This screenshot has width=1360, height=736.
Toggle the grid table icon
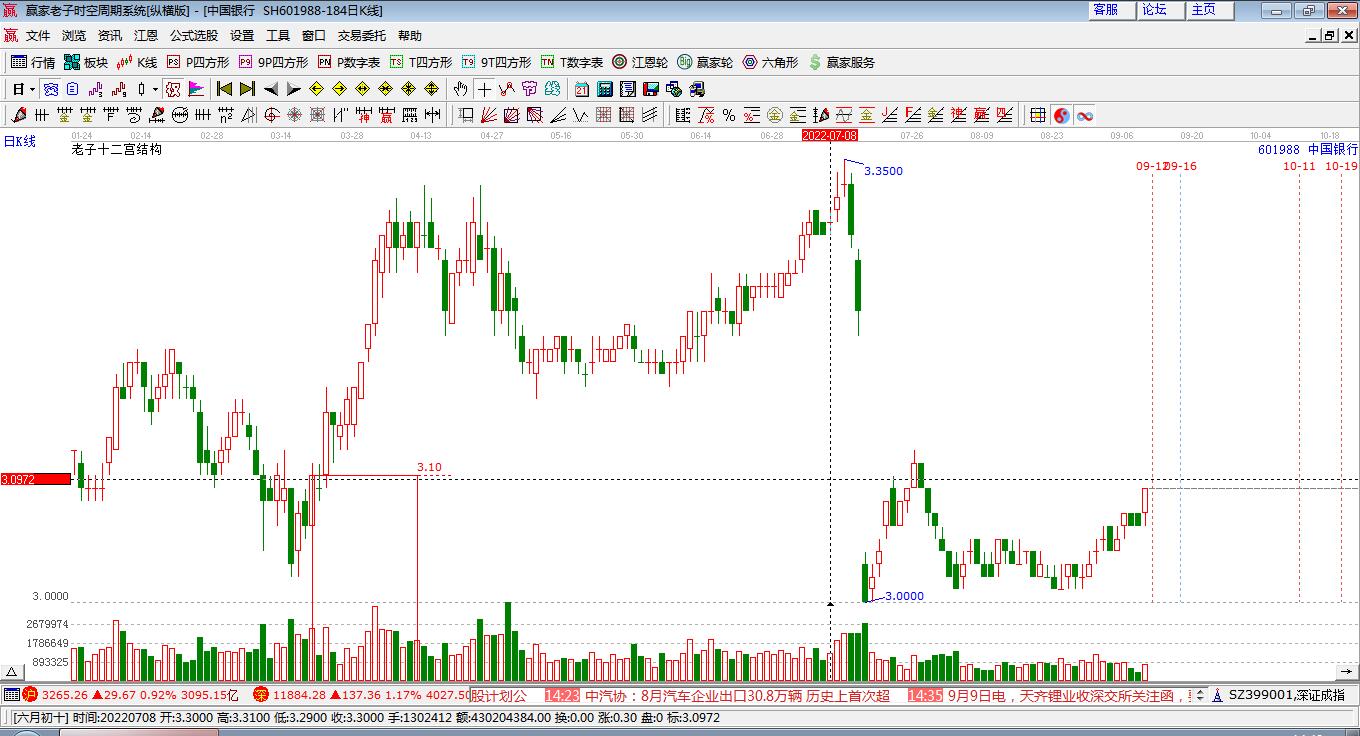point(1038,115)
